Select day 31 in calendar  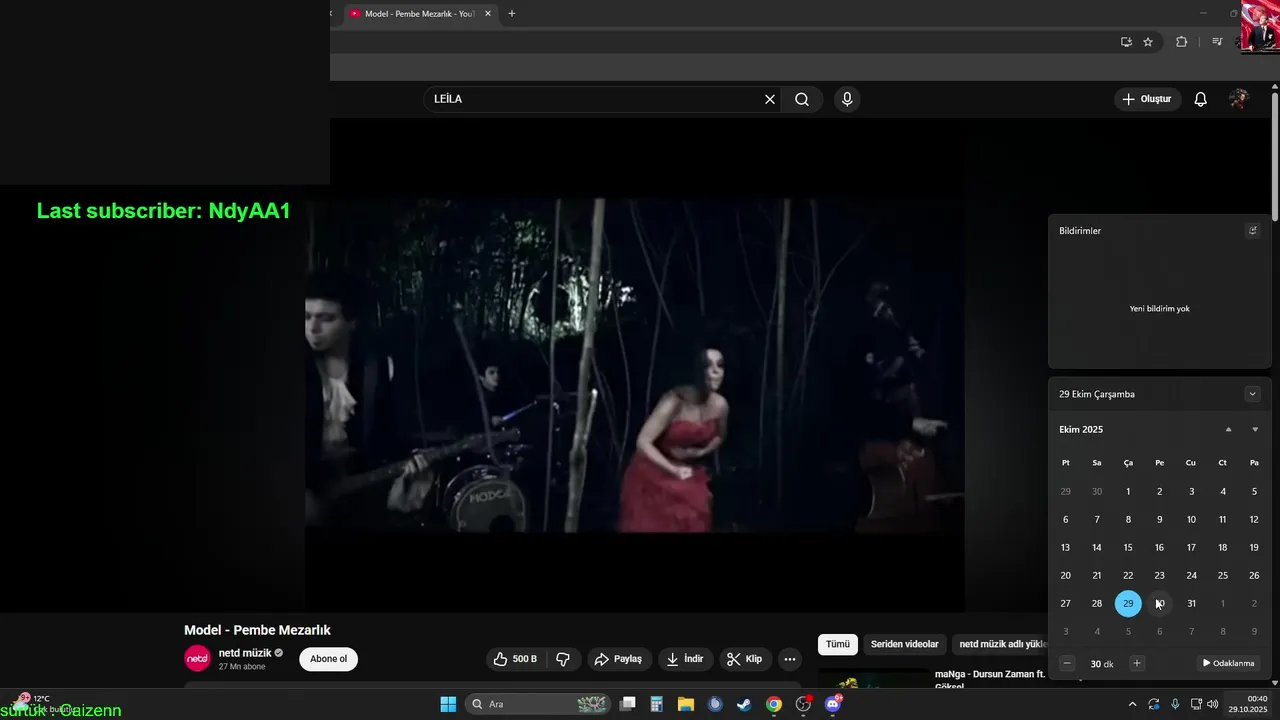[1191, 603]
